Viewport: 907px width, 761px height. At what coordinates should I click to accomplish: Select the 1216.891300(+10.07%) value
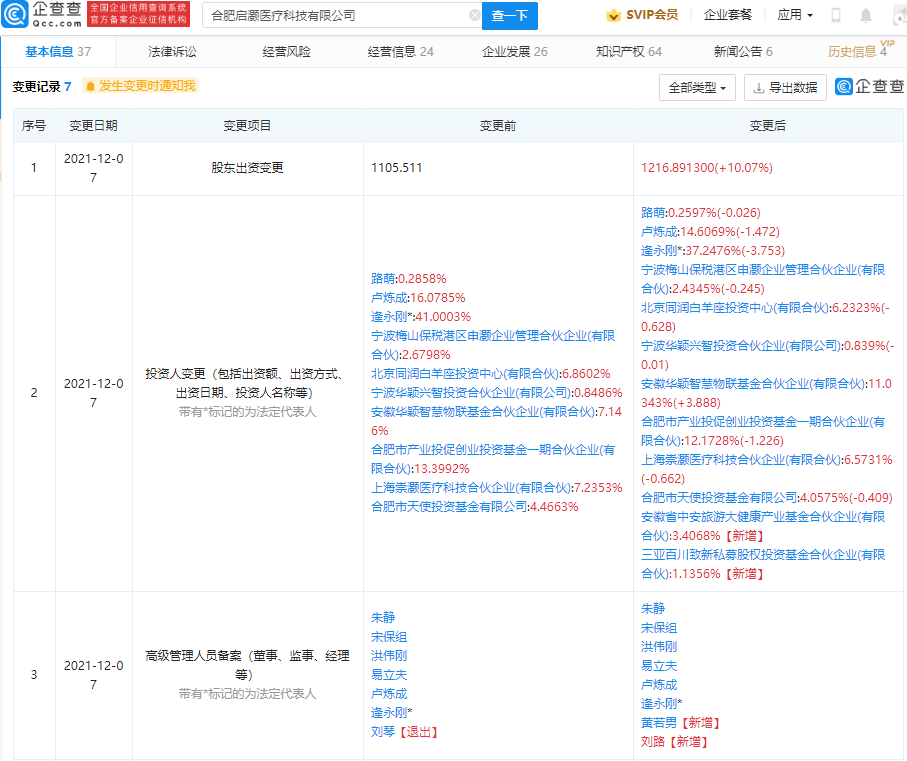(706, 168)
